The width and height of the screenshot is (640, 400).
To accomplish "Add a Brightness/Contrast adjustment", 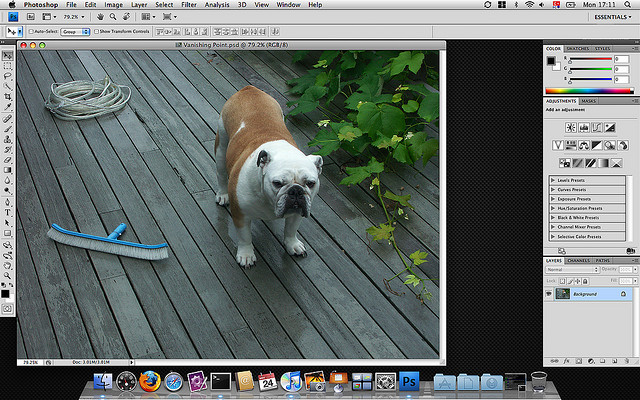I will (x=571, y=128).
